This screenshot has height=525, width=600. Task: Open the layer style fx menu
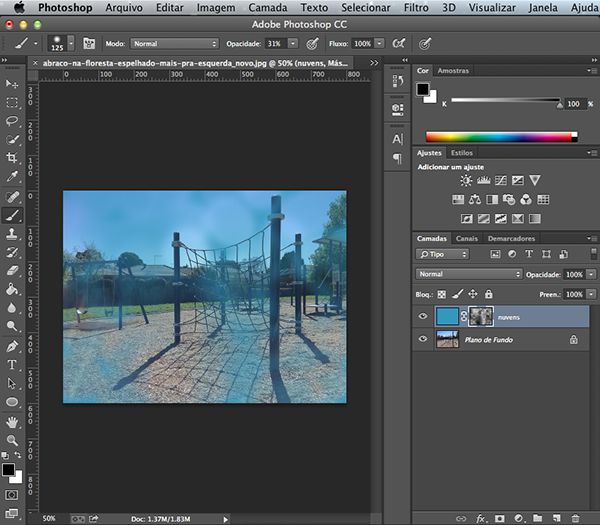point(481,519)
